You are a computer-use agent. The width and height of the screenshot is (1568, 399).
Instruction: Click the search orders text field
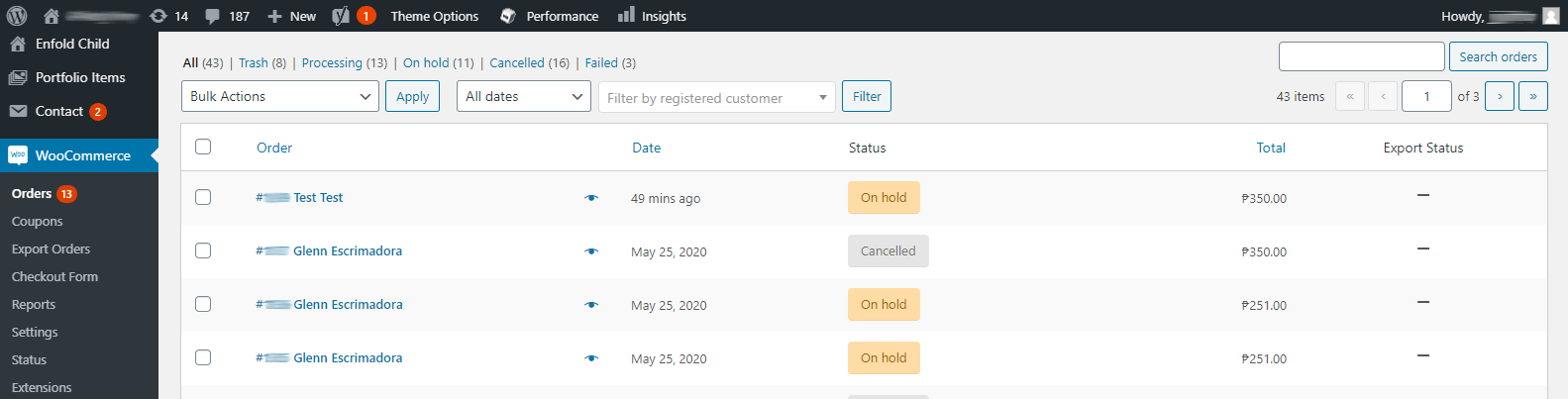[x=1361, y=56]
